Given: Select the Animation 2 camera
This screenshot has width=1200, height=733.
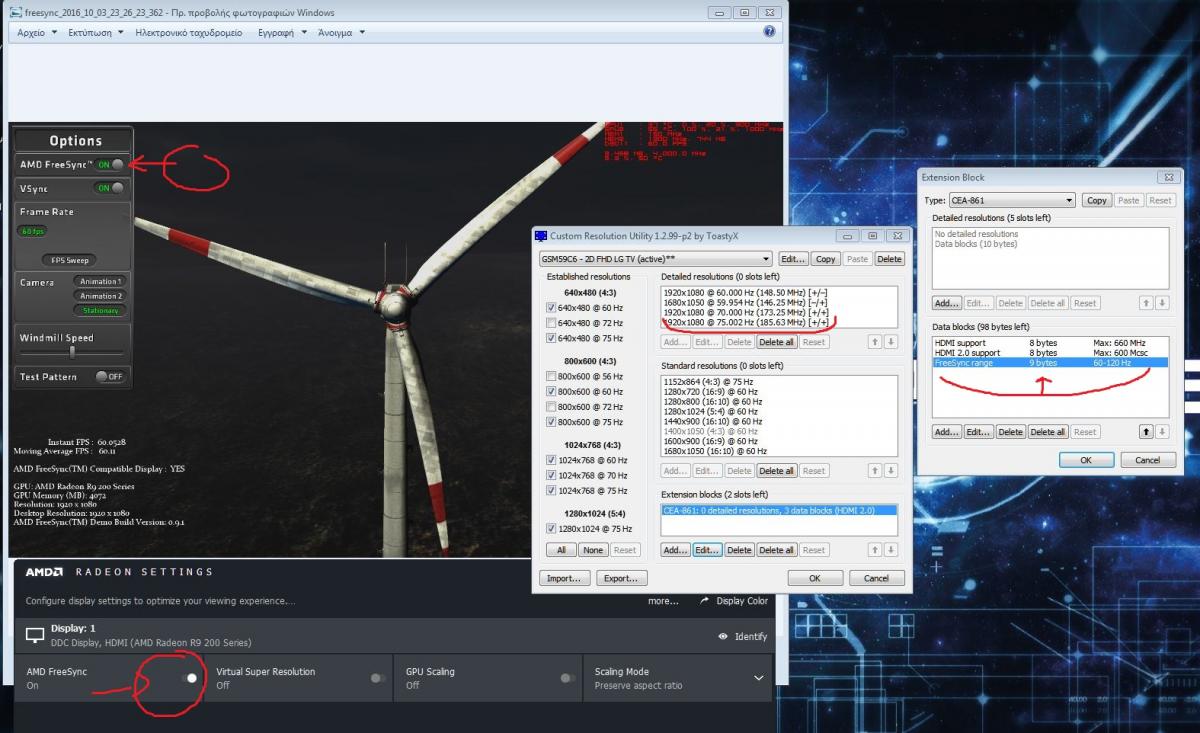Looking at the screenshot, I should coord(101,296).
